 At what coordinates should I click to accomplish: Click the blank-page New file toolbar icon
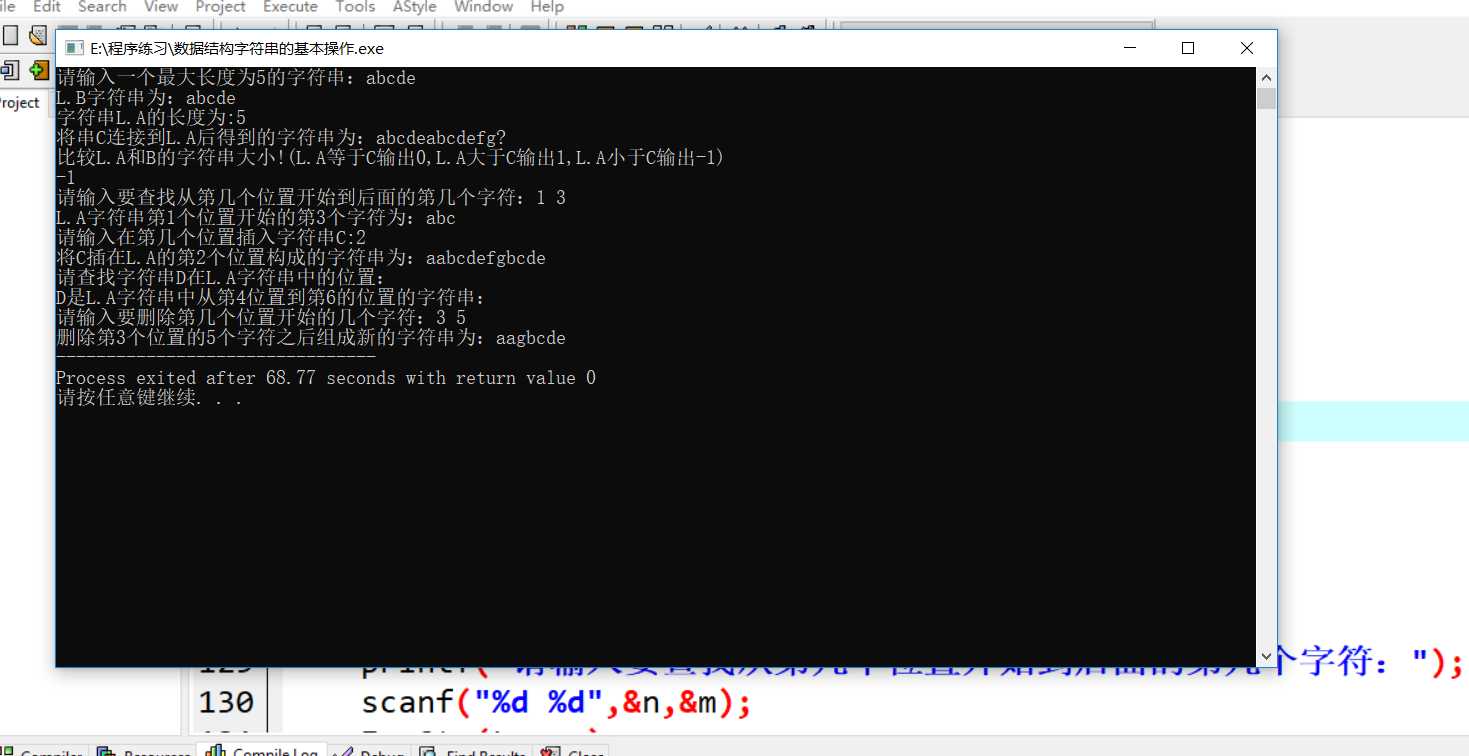point(11,36)
